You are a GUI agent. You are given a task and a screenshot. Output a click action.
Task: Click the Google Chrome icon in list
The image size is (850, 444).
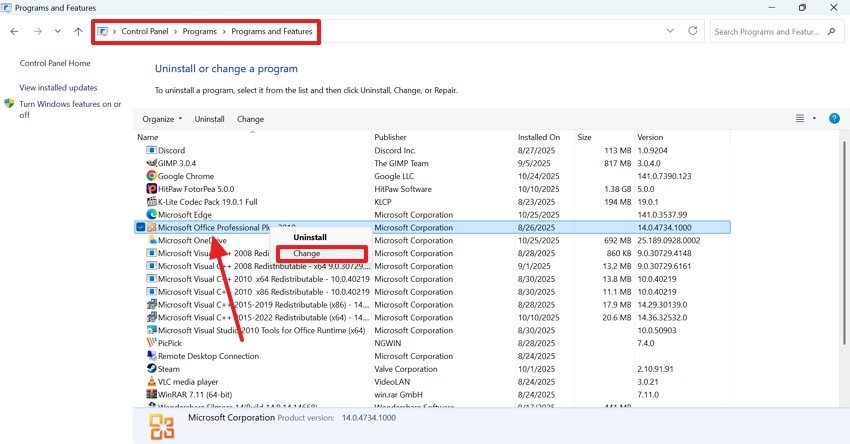(x=151, y=176)
